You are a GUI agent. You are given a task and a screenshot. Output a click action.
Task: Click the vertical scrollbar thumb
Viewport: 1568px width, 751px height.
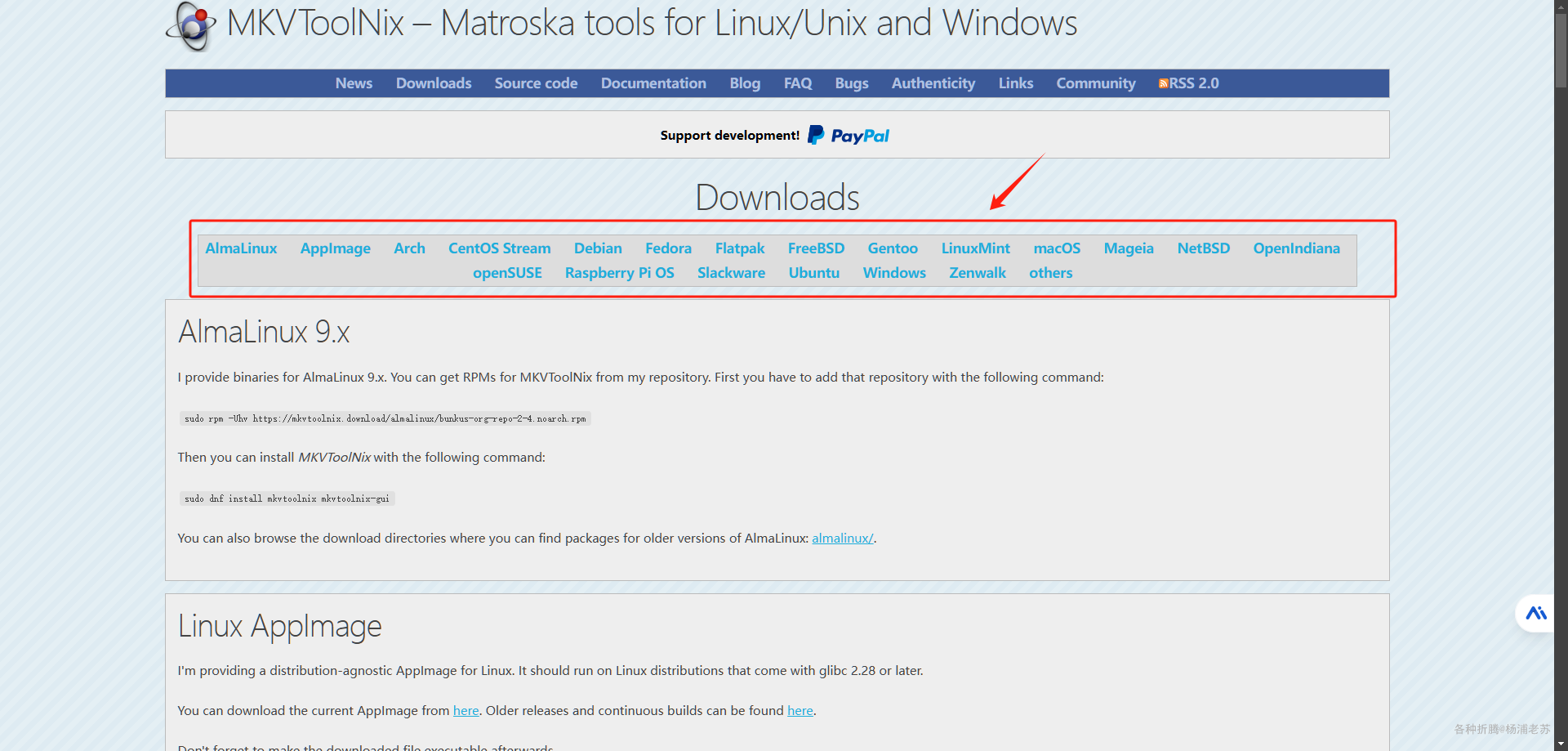coord(1561,49)
